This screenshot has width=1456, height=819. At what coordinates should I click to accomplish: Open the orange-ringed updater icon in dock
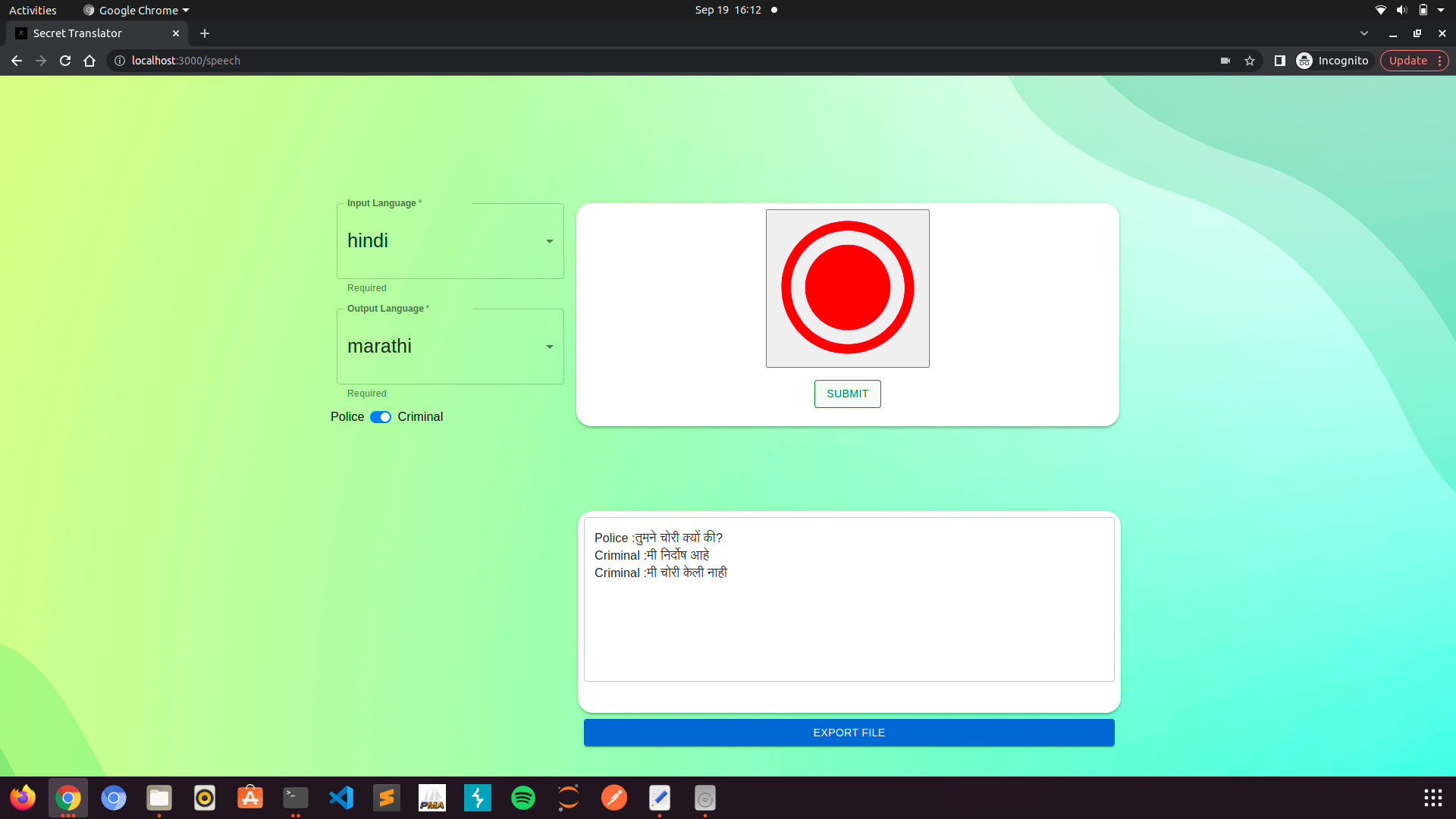pos(569,798)
